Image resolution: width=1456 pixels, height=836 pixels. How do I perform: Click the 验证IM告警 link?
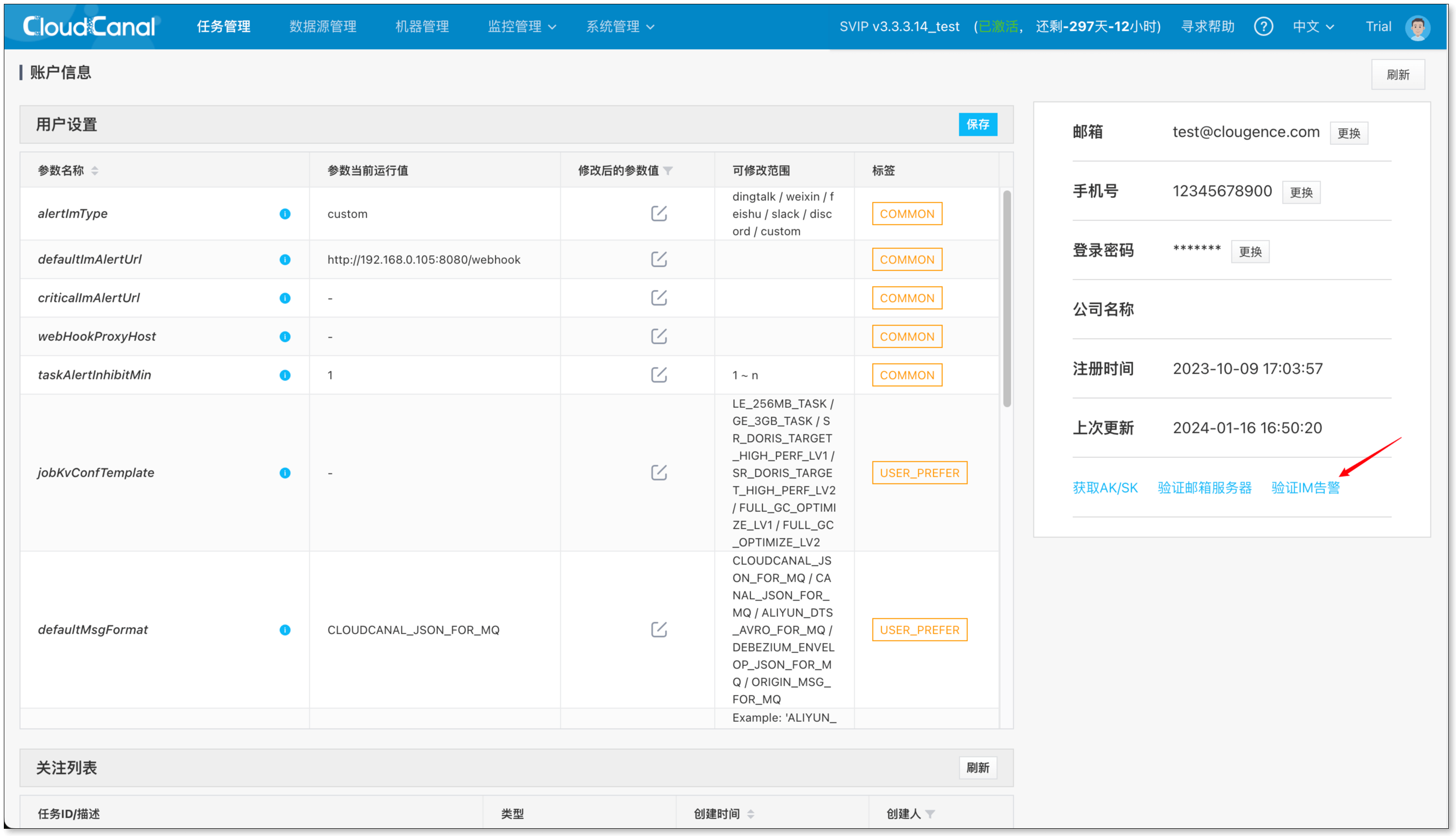tap(1305, 487)
